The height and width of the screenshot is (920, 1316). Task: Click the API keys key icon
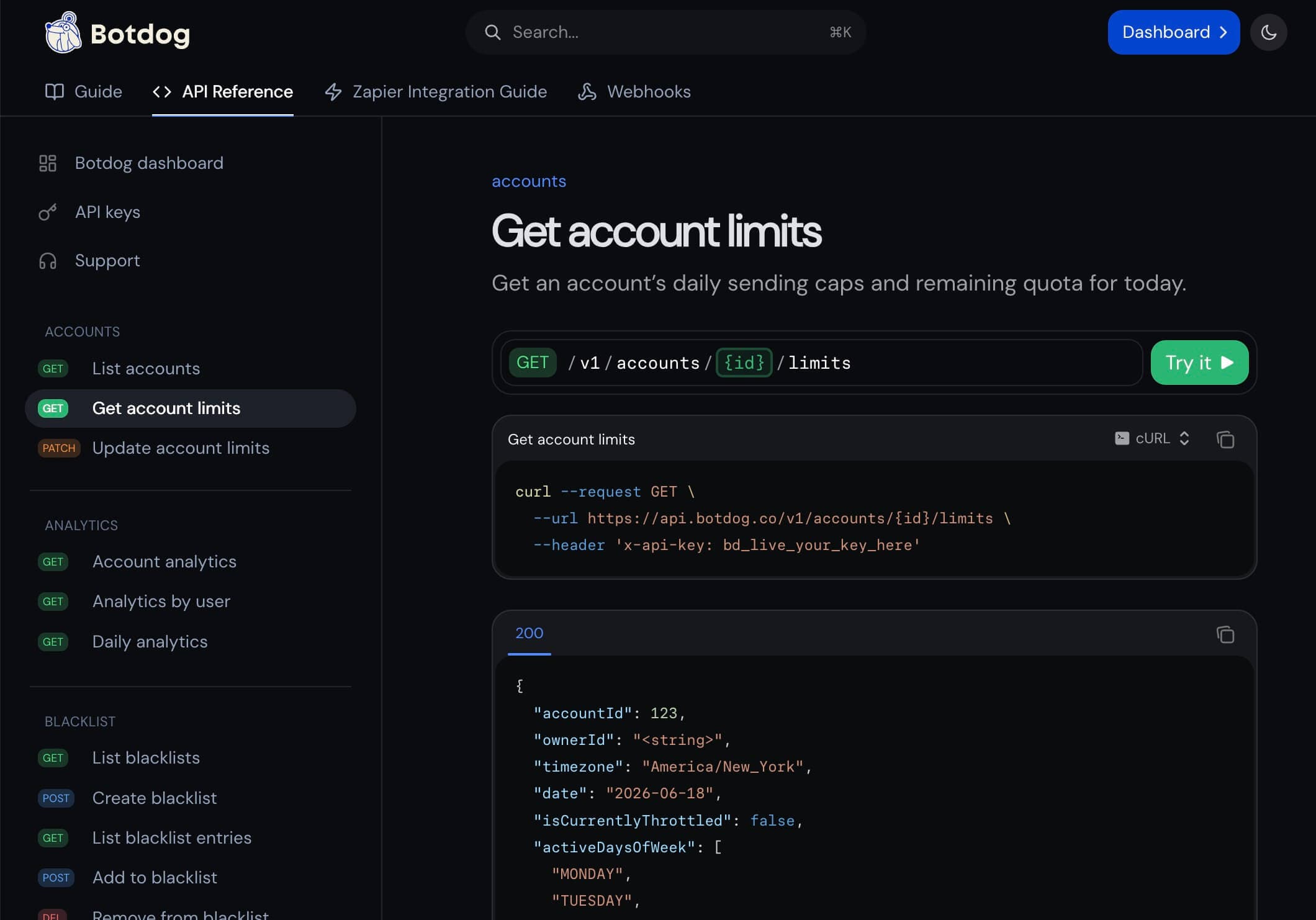tap(48, 212)
